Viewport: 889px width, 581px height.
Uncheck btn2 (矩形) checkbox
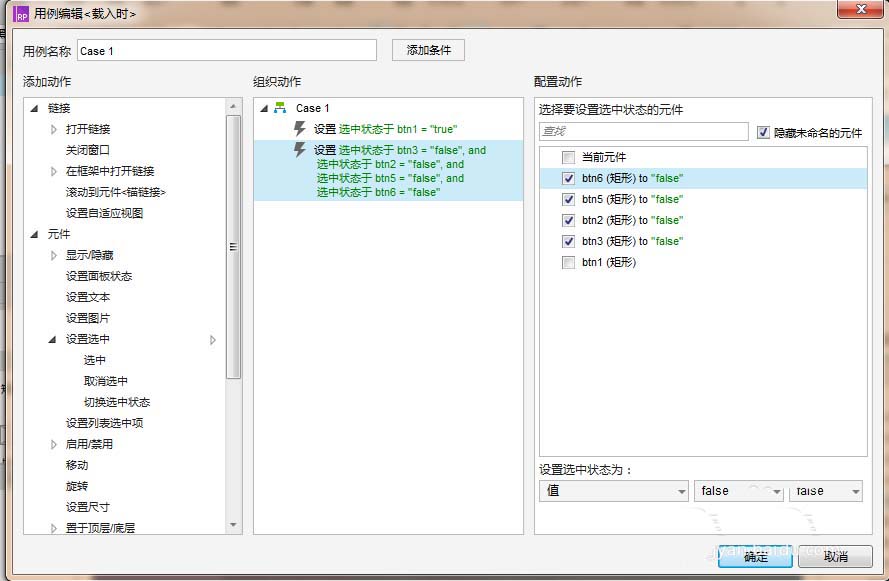coord(568,220)
